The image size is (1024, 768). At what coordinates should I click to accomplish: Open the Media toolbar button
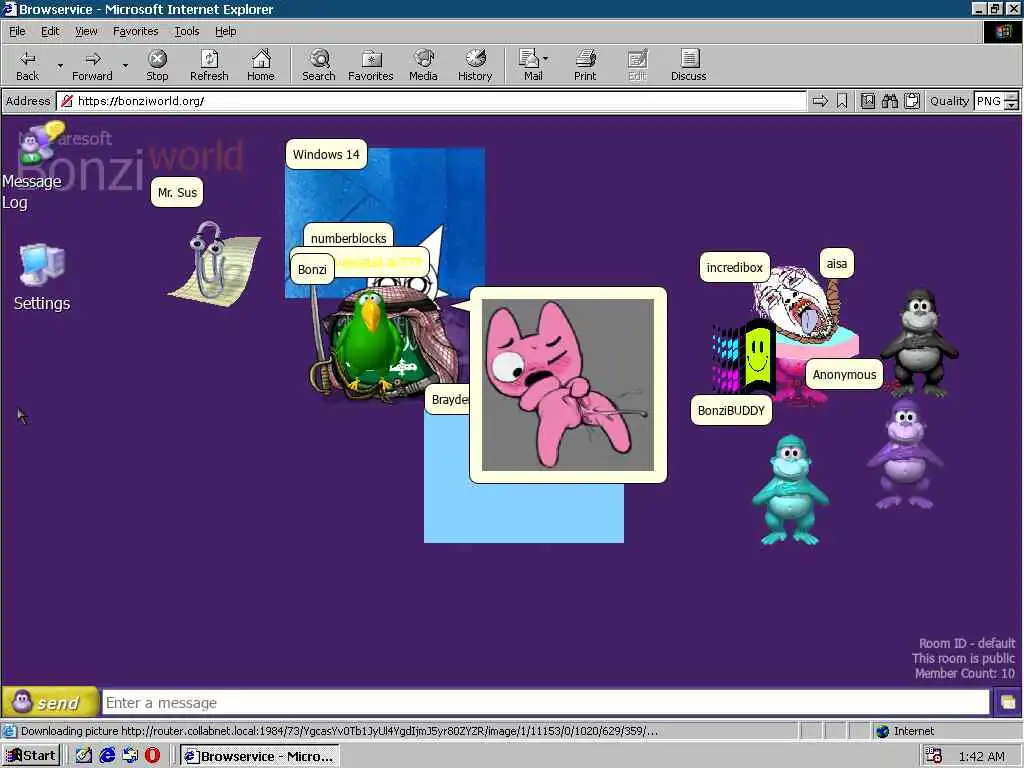423,65
